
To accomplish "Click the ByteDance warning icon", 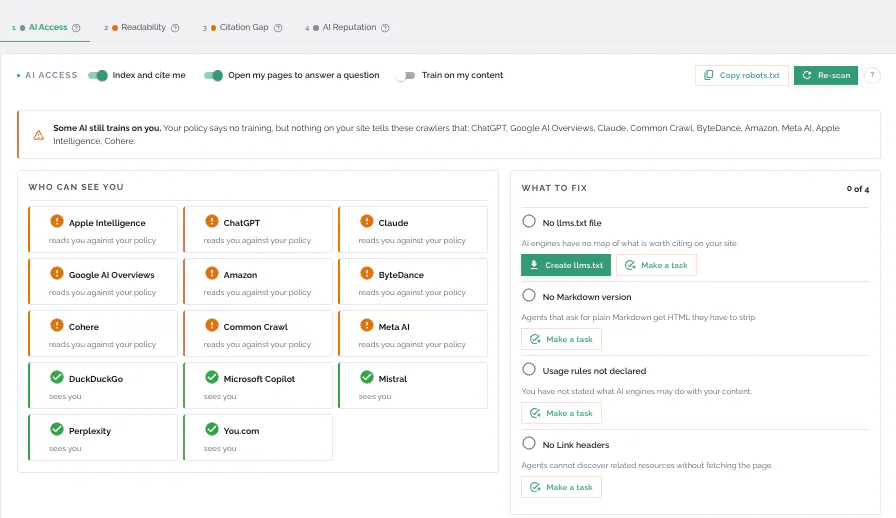I will coord(367,273).
